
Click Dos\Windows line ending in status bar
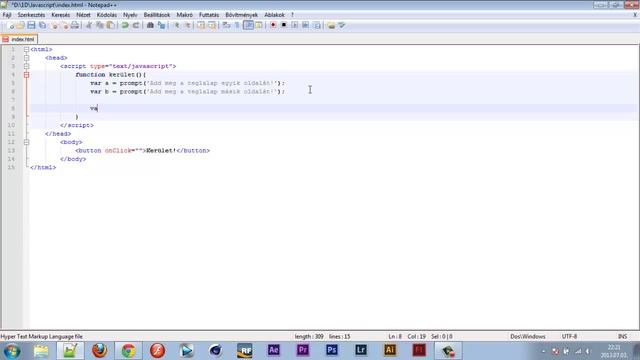click(x=528, y=336)
